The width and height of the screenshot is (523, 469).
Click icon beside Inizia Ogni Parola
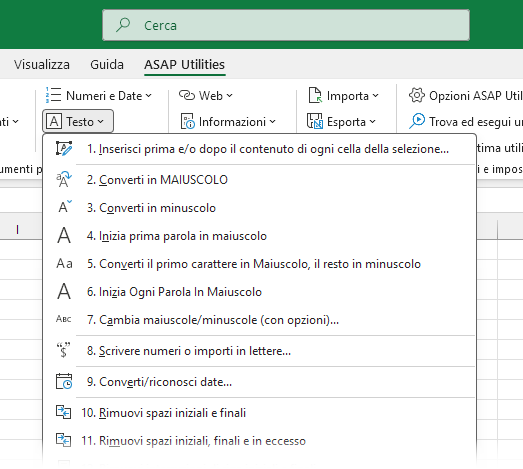coord(64,292)
